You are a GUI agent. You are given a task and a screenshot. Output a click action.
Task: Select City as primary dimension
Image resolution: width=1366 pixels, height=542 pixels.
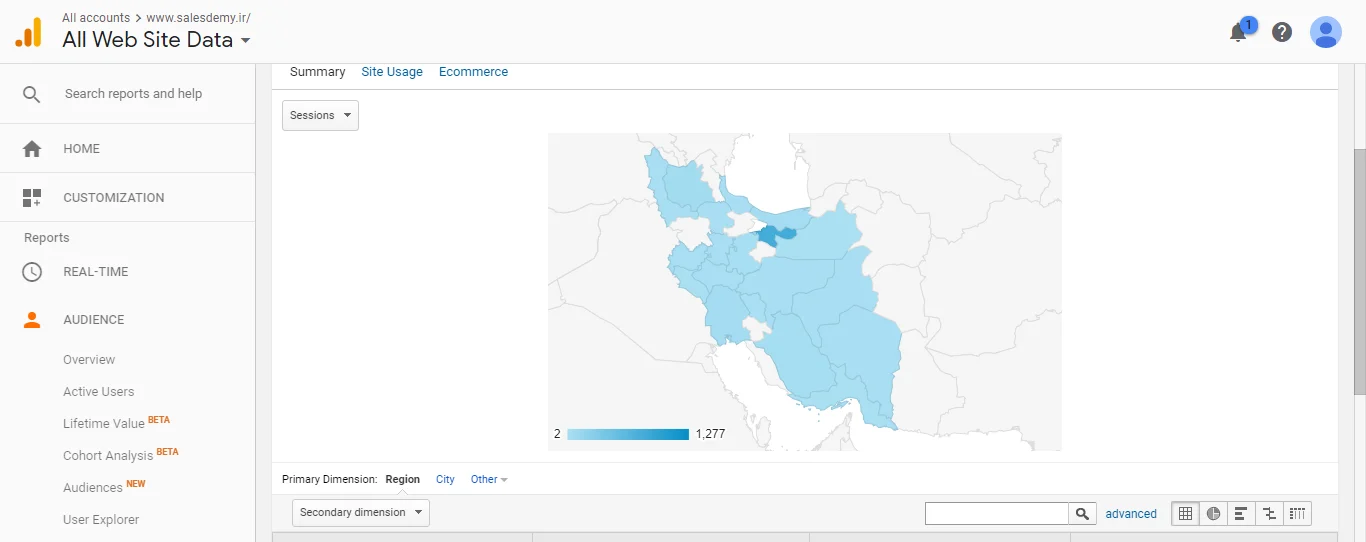click(445, 480)
